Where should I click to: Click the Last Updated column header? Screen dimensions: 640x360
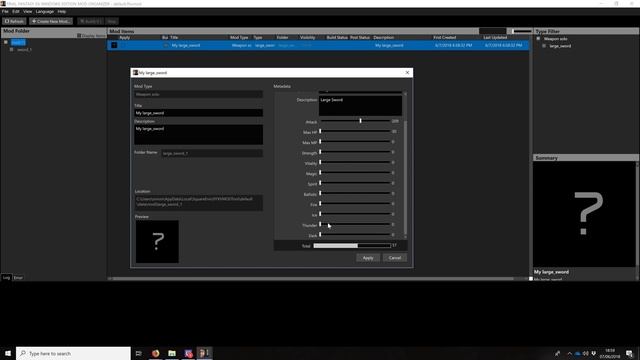(x=495, y=38)
